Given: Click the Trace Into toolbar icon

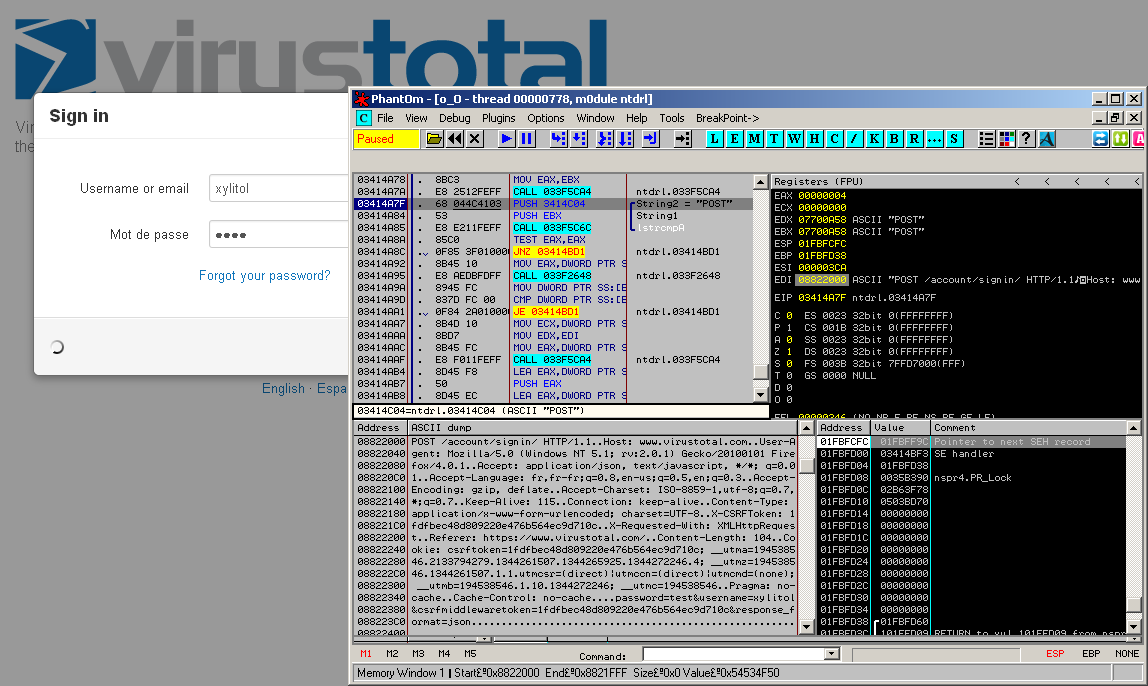Looking at the screenshot, I should coord(605,139).
